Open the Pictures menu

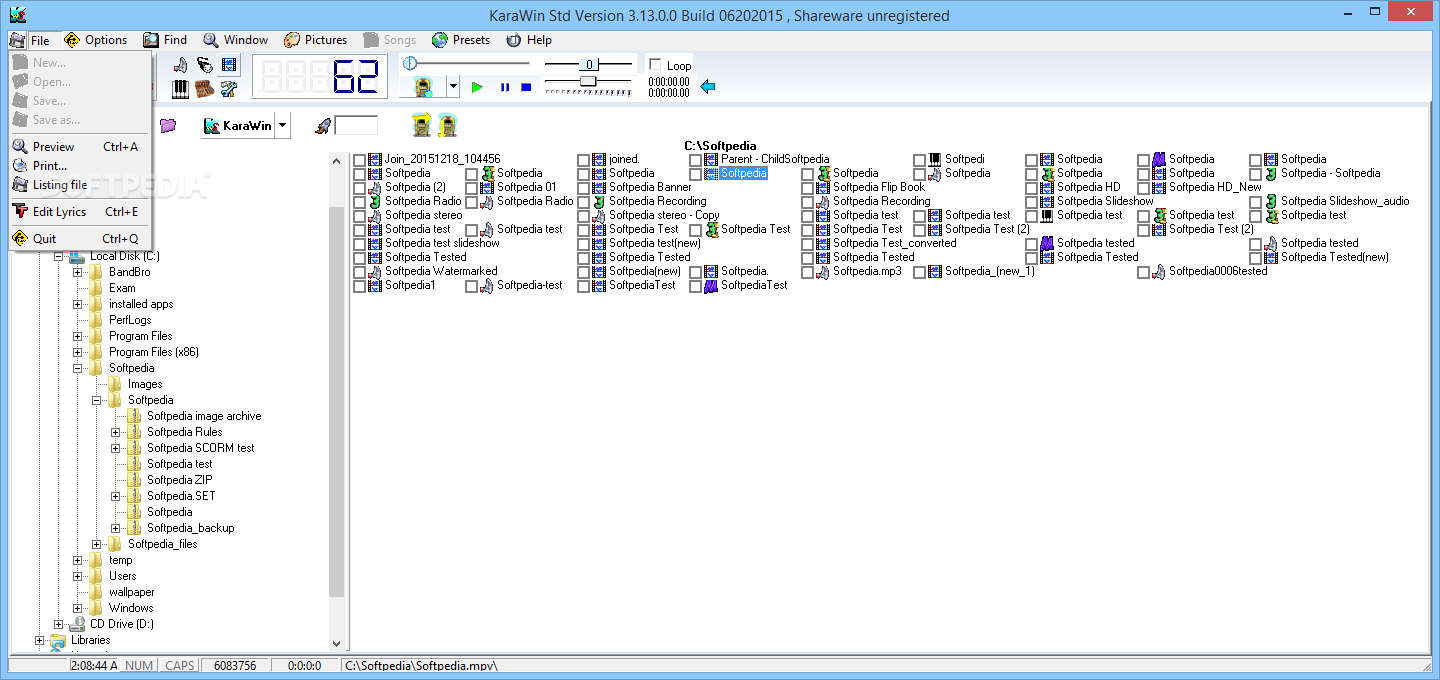[315, 40]
